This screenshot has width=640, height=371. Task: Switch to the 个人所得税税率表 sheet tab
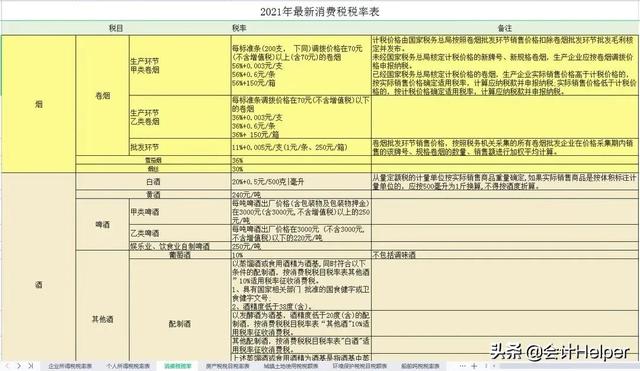(x=128, y=366)
